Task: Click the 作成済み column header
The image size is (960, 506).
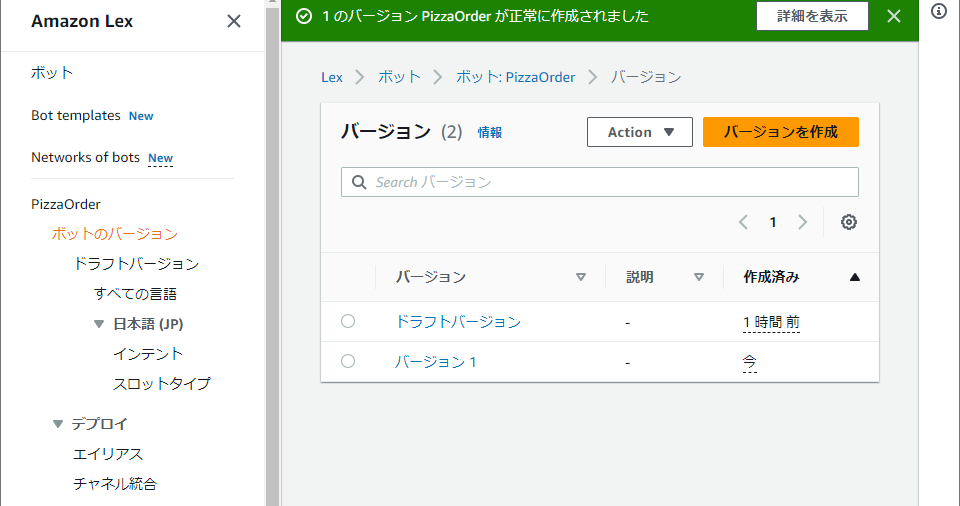Action: click(x=771, y=278)
